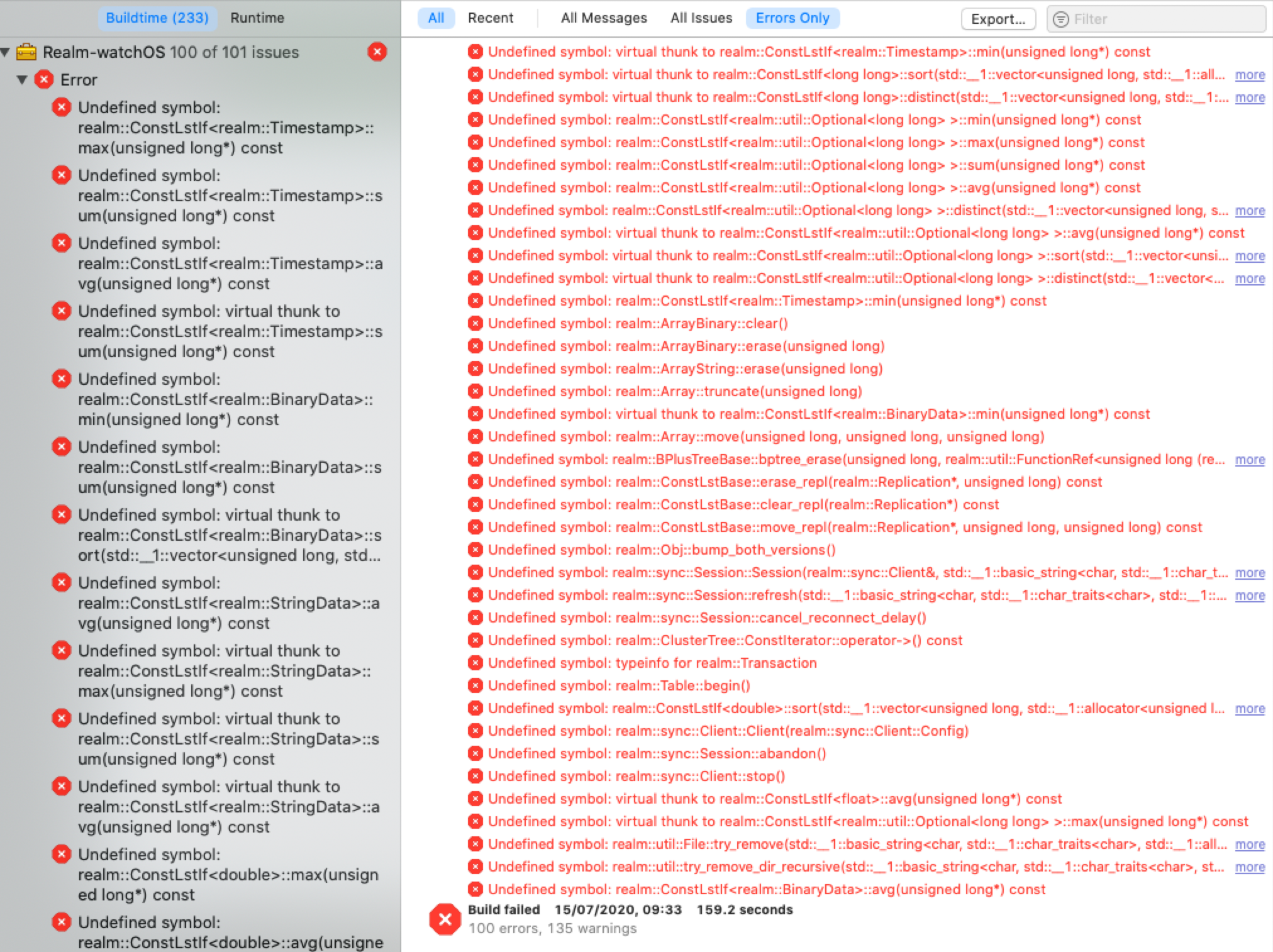
Task: Select the Recent tab
Action: [490, 18]
